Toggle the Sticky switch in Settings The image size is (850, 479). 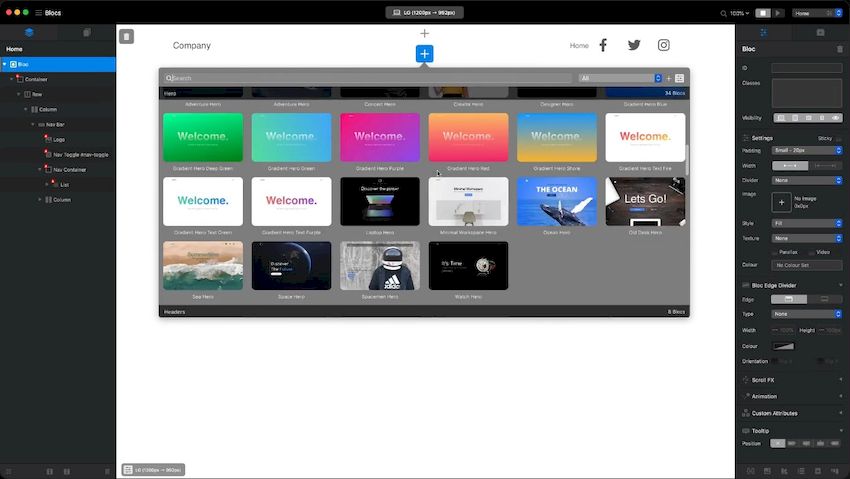pos(839,138)
